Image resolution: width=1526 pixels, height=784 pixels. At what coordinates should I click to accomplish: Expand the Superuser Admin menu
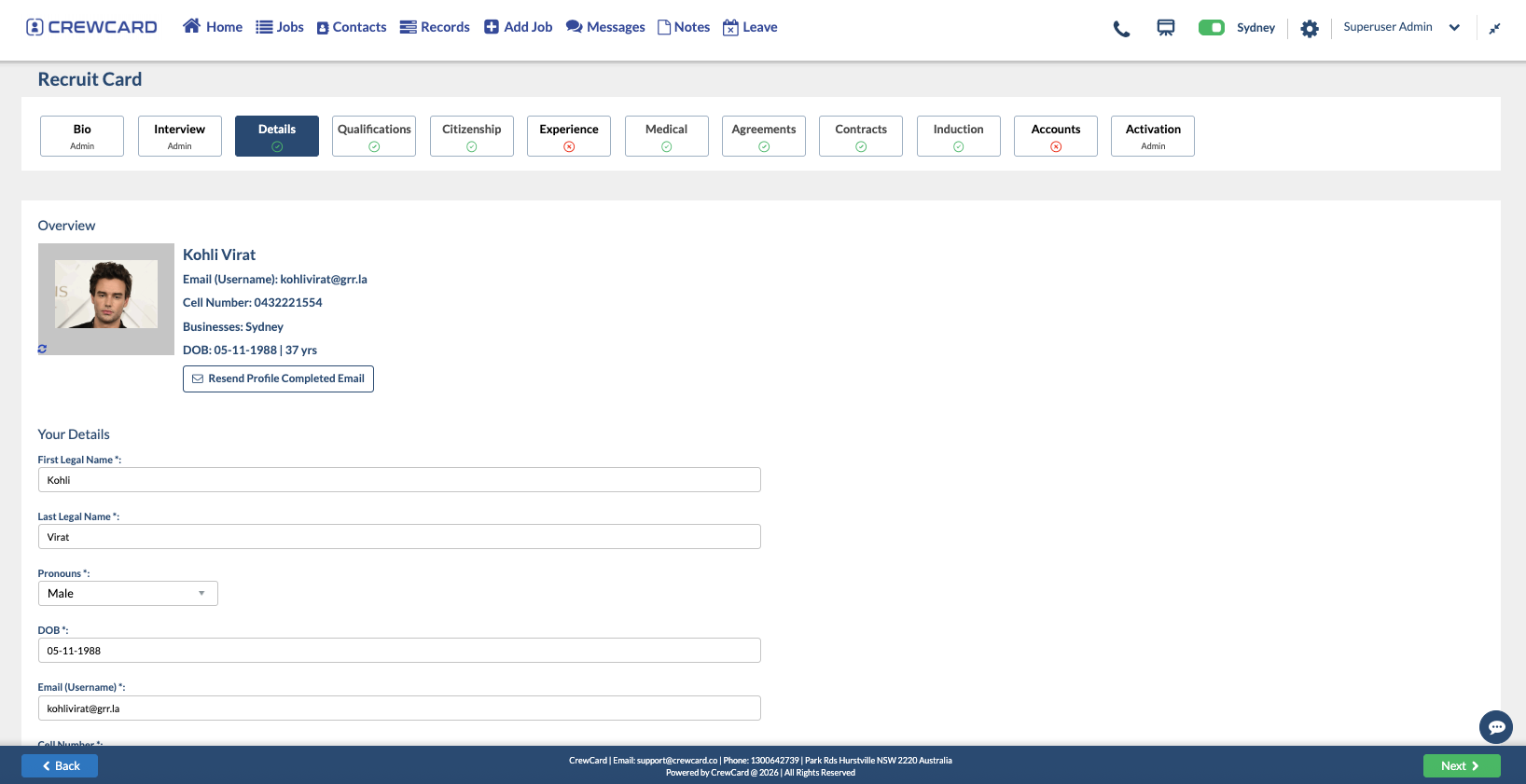pos(1401,27)
